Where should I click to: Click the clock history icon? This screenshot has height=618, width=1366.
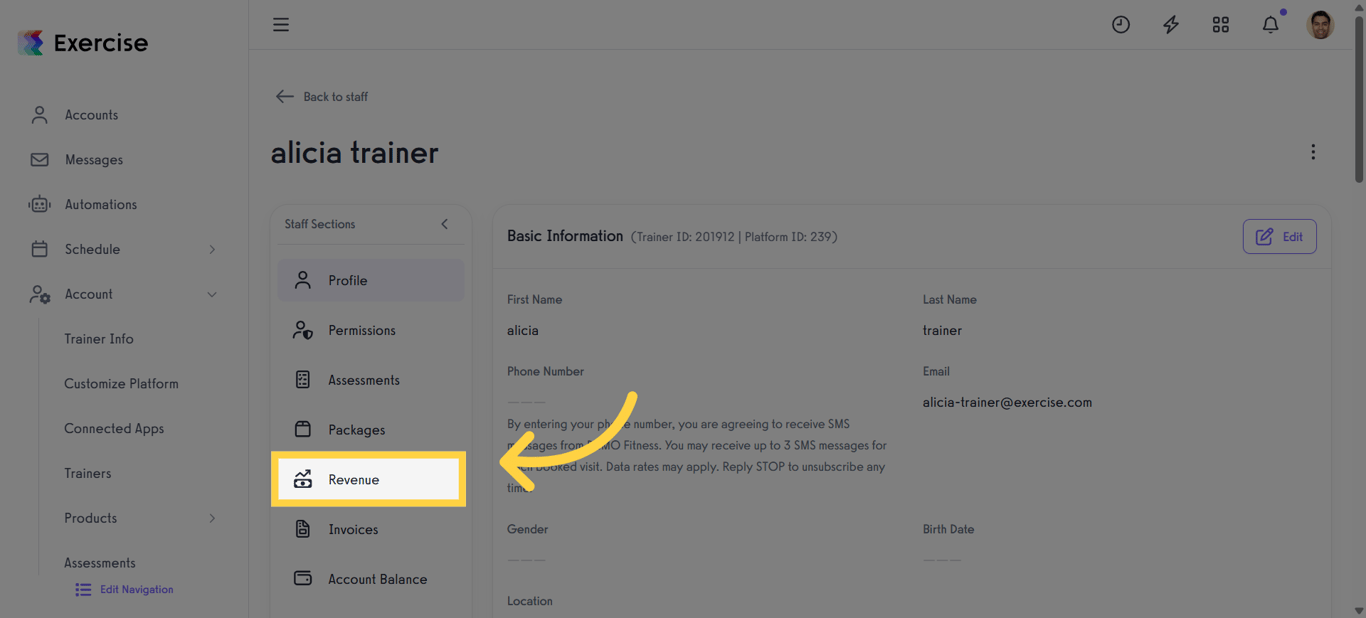pos(1121,25)
